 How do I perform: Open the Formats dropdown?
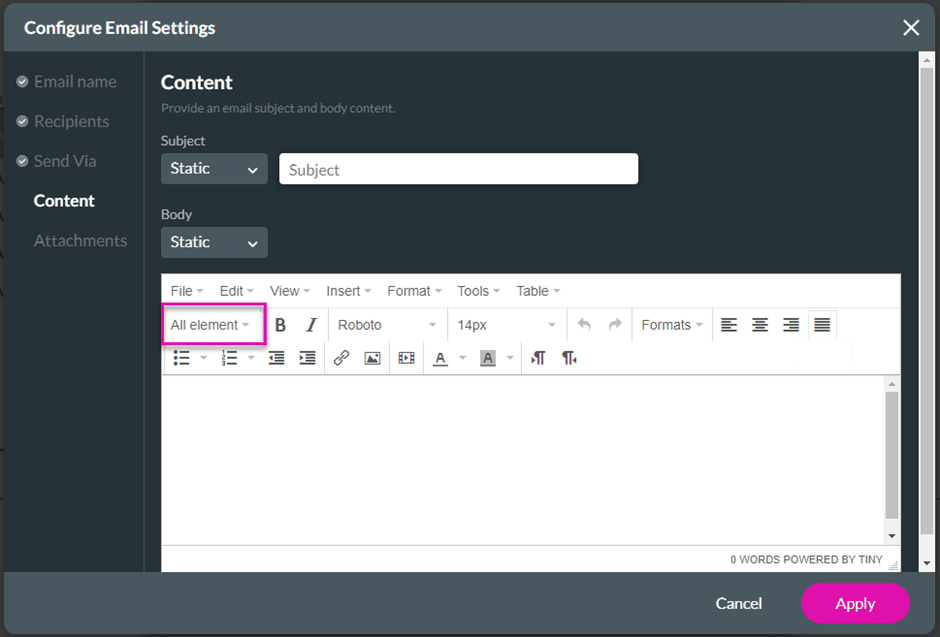671,324
